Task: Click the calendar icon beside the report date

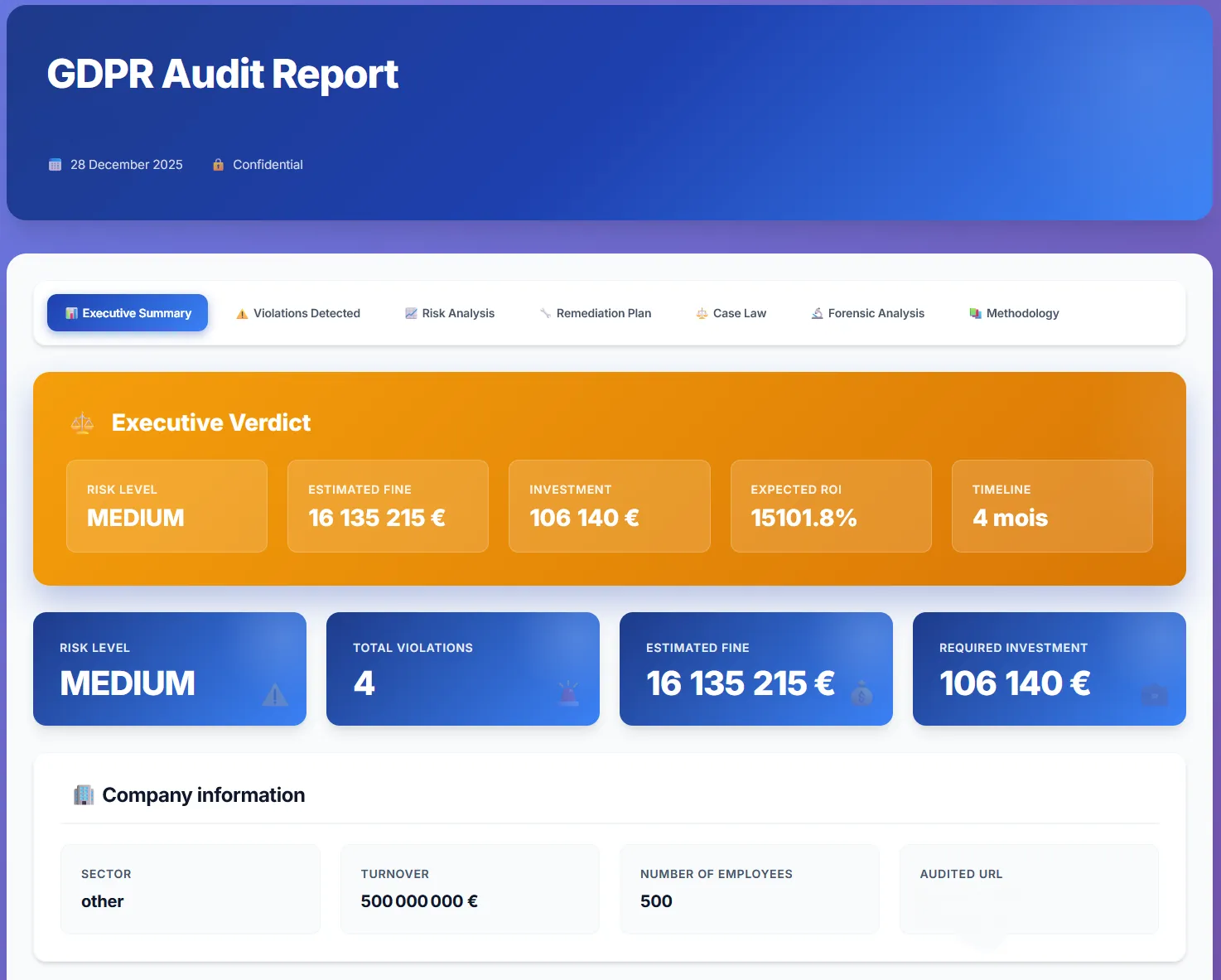Action: (x=54, y=164)
